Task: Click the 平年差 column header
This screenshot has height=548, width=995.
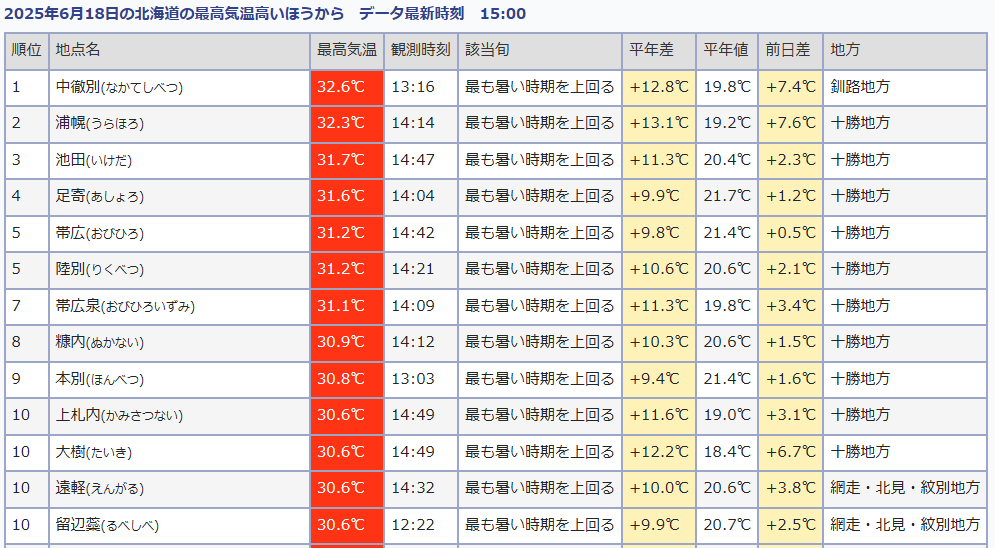Action: (x=659, y=51)
